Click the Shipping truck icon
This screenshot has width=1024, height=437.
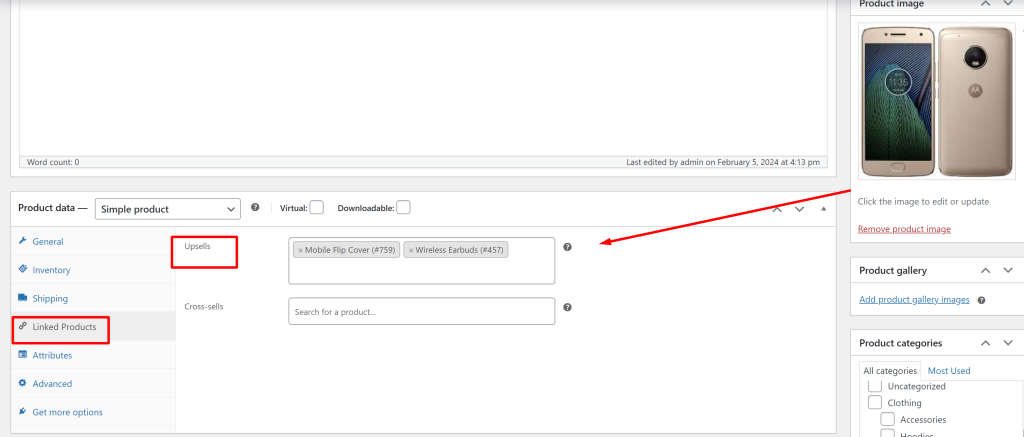(x=23, y=298)
